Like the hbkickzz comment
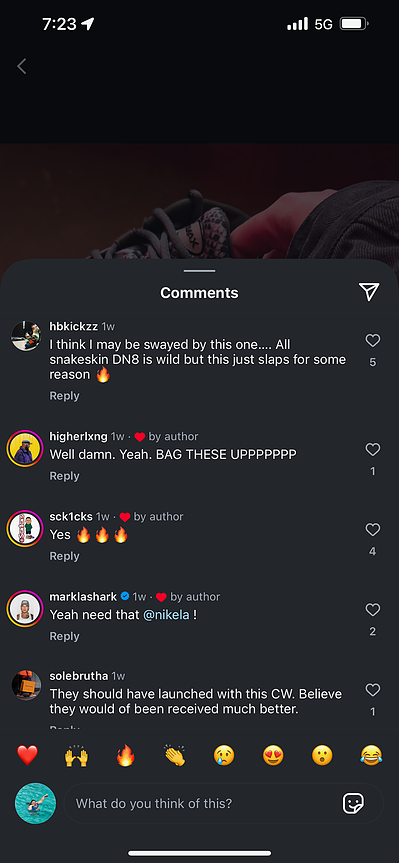This screenshot has width=399, height=863. (x=373, y=341)
